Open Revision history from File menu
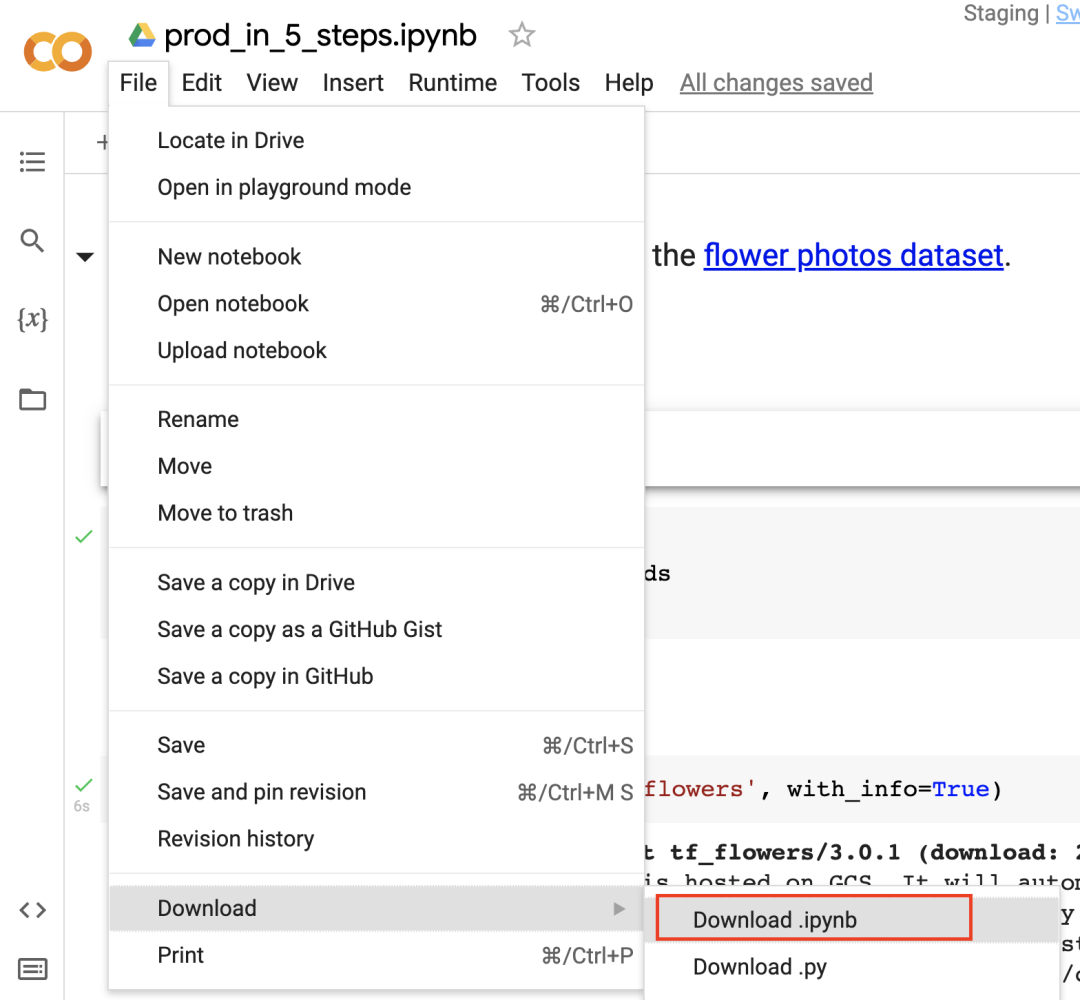 236,839
